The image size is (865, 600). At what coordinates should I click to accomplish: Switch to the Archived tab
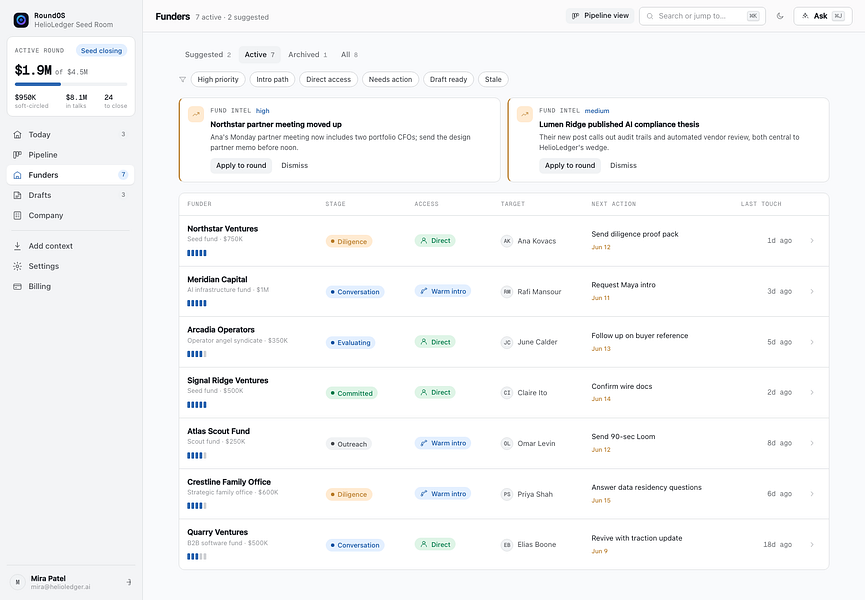tap(308, 55)
